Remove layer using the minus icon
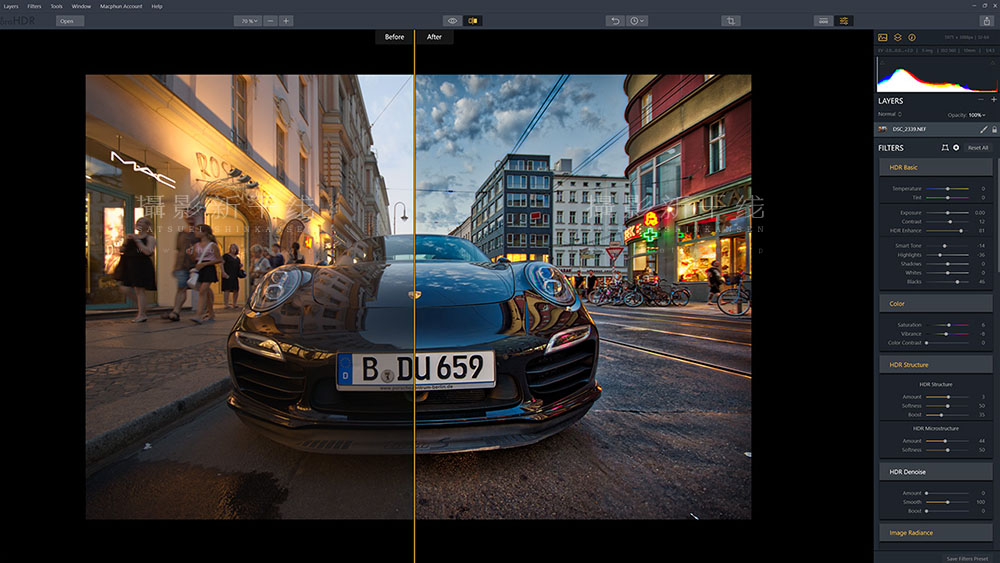This screenshot has width=1000, height=563. tap(980, 99)
